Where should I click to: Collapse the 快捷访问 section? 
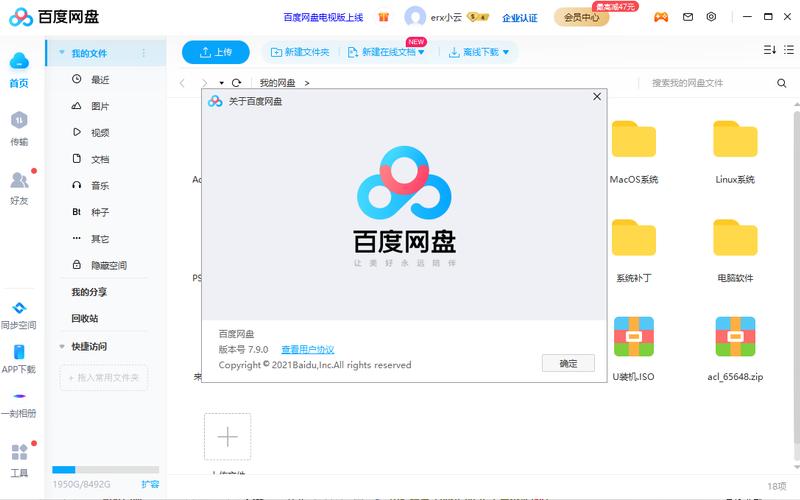(62, 346)
